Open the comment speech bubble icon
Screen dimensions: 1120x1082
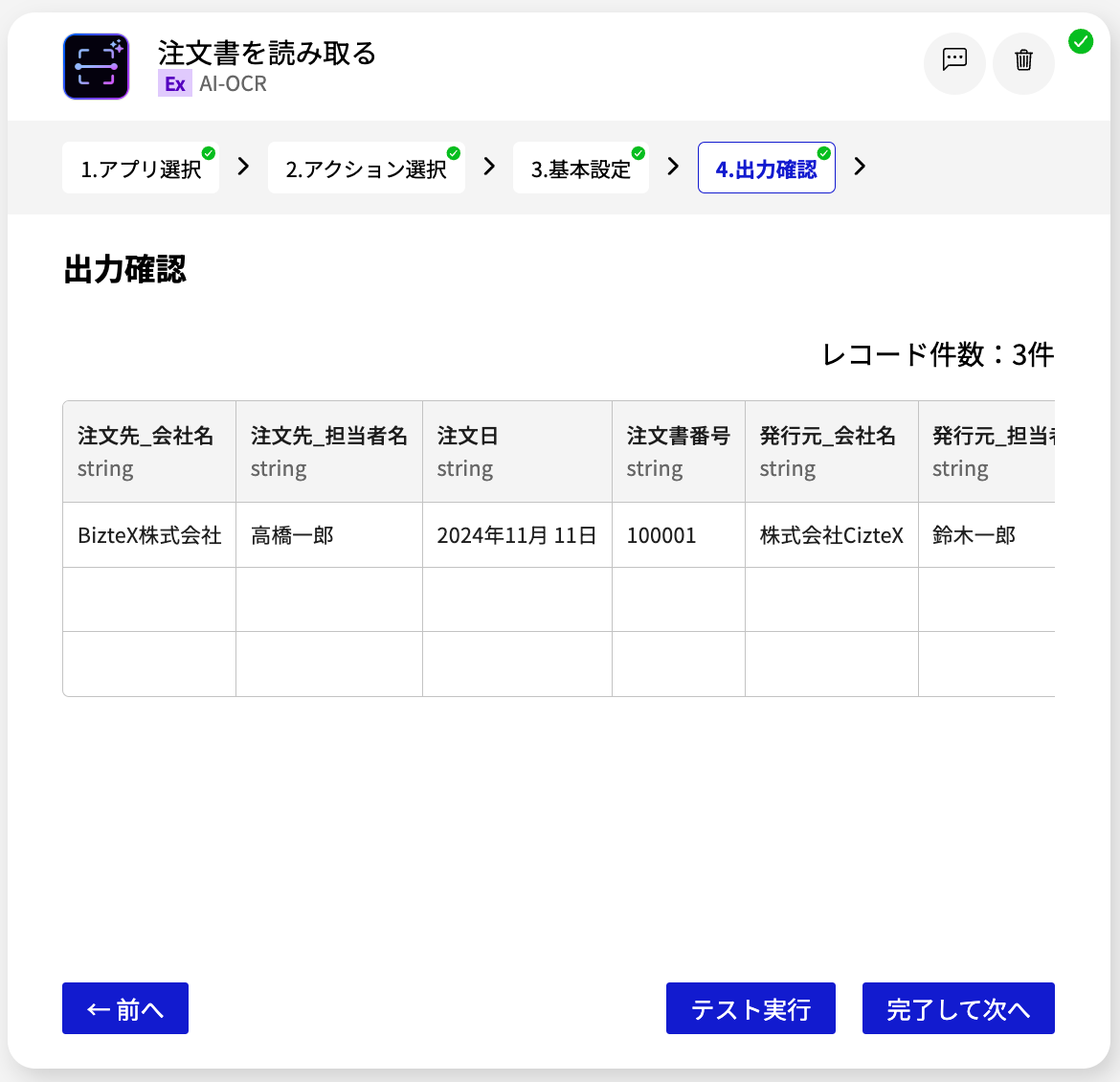[954, 59]
